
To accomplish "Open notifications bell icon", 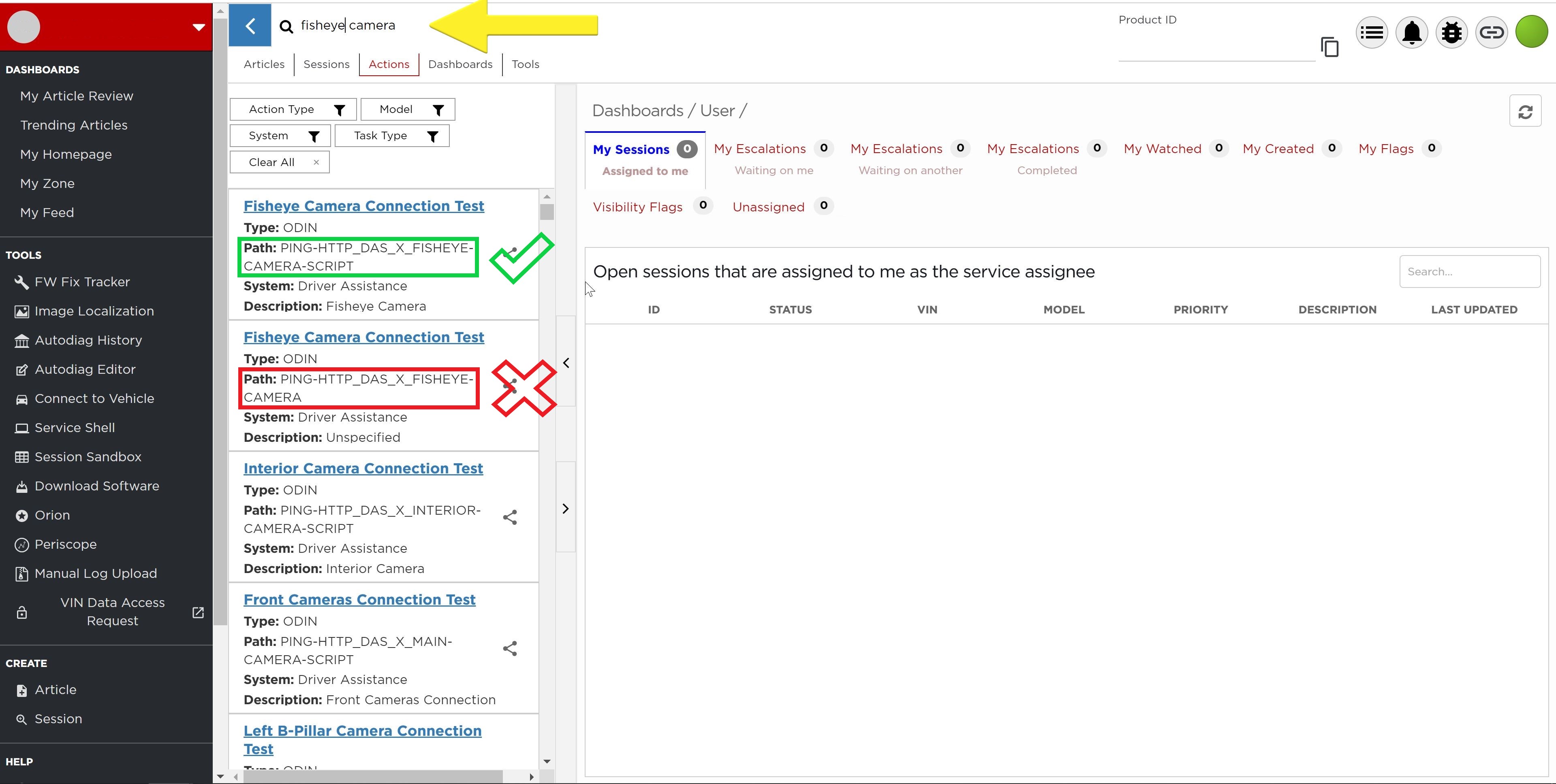I will (x=1411, y=32).
